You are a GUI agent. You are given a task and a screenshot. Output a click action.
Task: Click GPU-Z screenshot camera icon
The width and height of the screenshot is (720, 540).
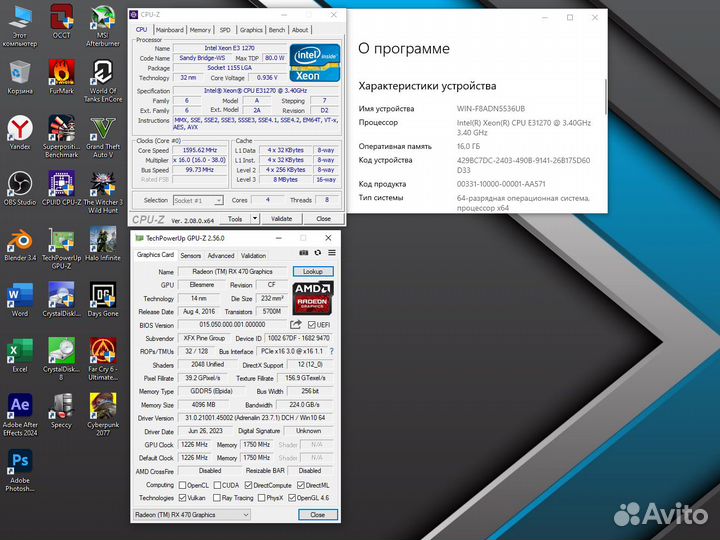(304, 253)
